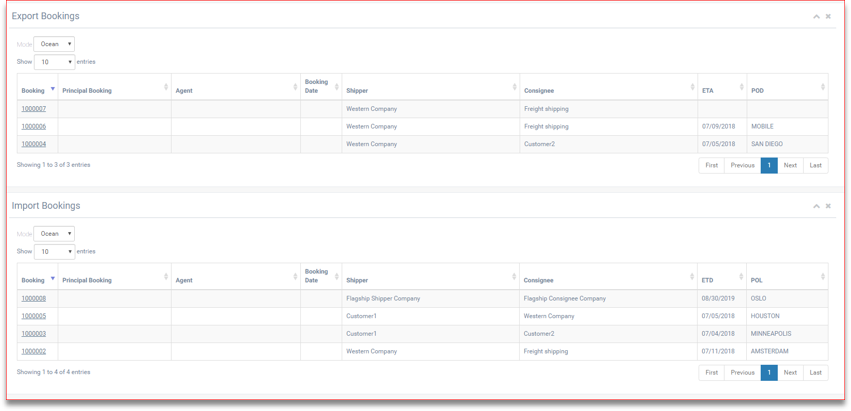Open booking 1000008
The width and height of the screenshot is (851, 411).
(34, 299)
